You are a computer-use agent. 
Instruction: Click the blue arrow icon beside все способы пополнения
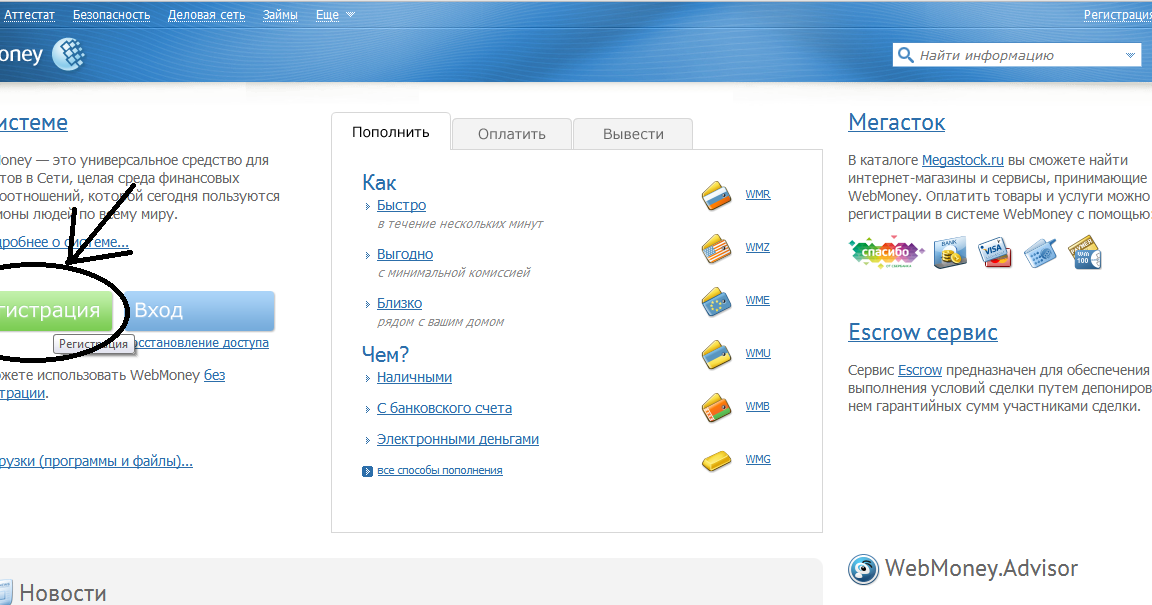tap(367, 471)
